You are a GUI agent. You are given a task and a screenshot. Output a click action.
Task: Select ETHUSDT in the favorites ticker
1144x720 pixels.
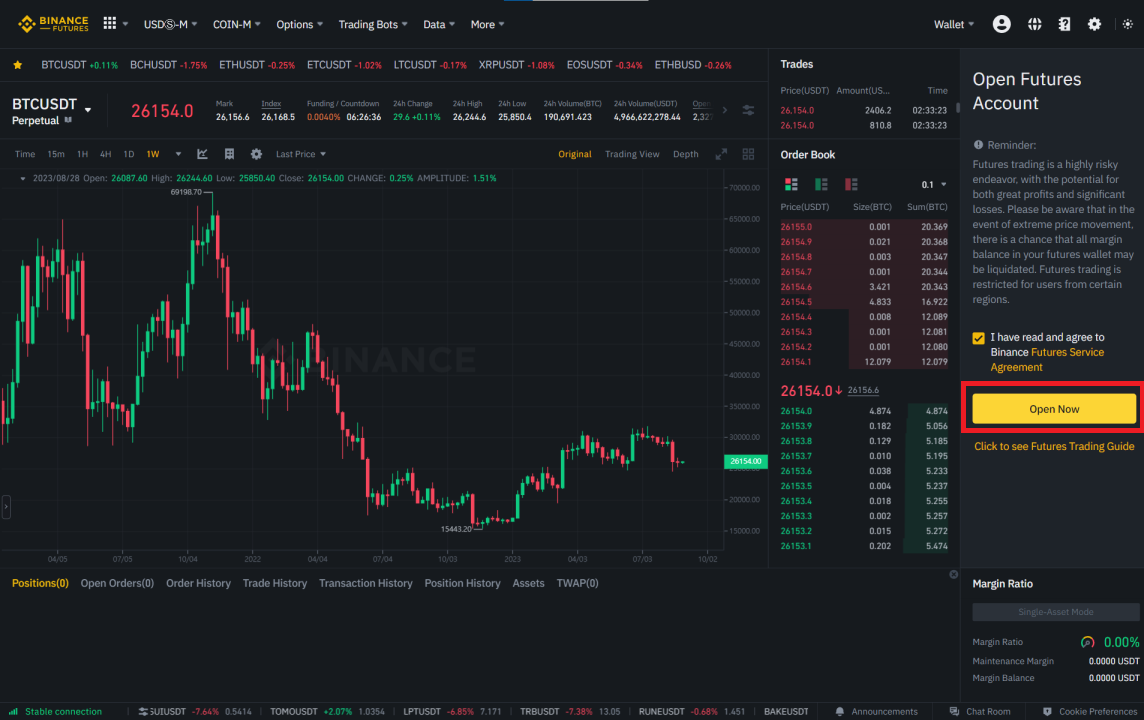tap(257, 65)
